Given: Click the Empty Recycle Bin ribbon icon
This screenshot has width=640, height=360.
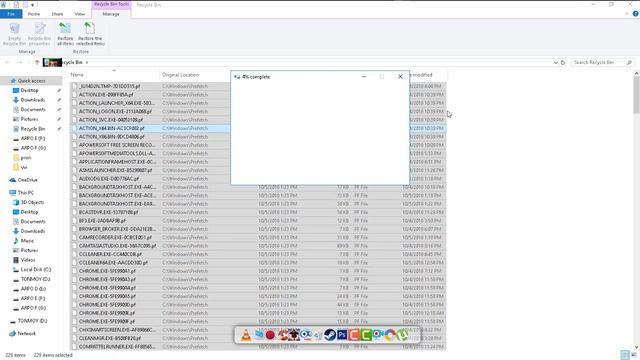Looking at the screenshot, I should (14, 34).
